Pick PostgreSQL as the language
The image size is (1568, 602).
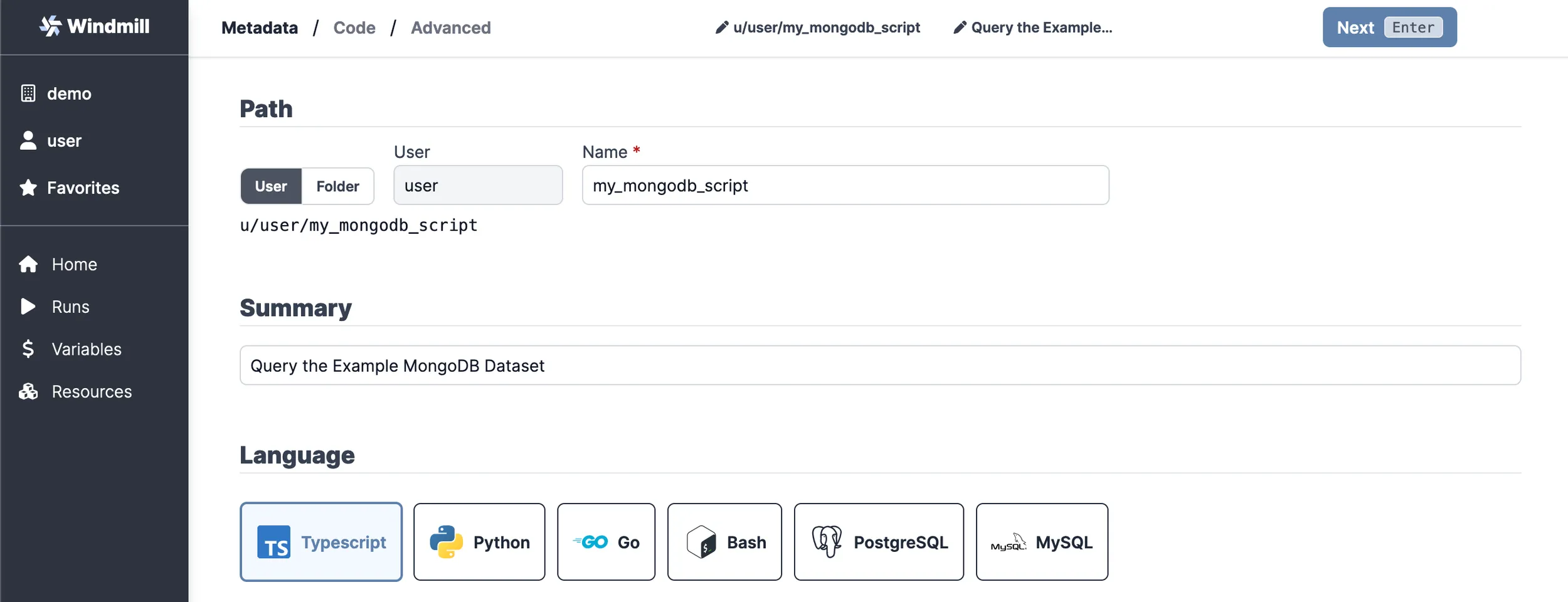coord(879,542)
